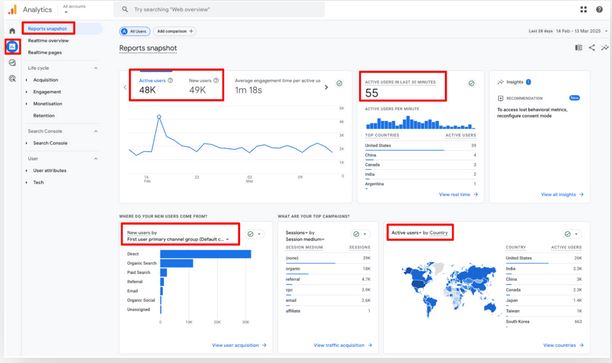Image resolution: width=612 pixels, height=363 pixels.
Task: Click the help question mark icon
Action: (599, 9)
